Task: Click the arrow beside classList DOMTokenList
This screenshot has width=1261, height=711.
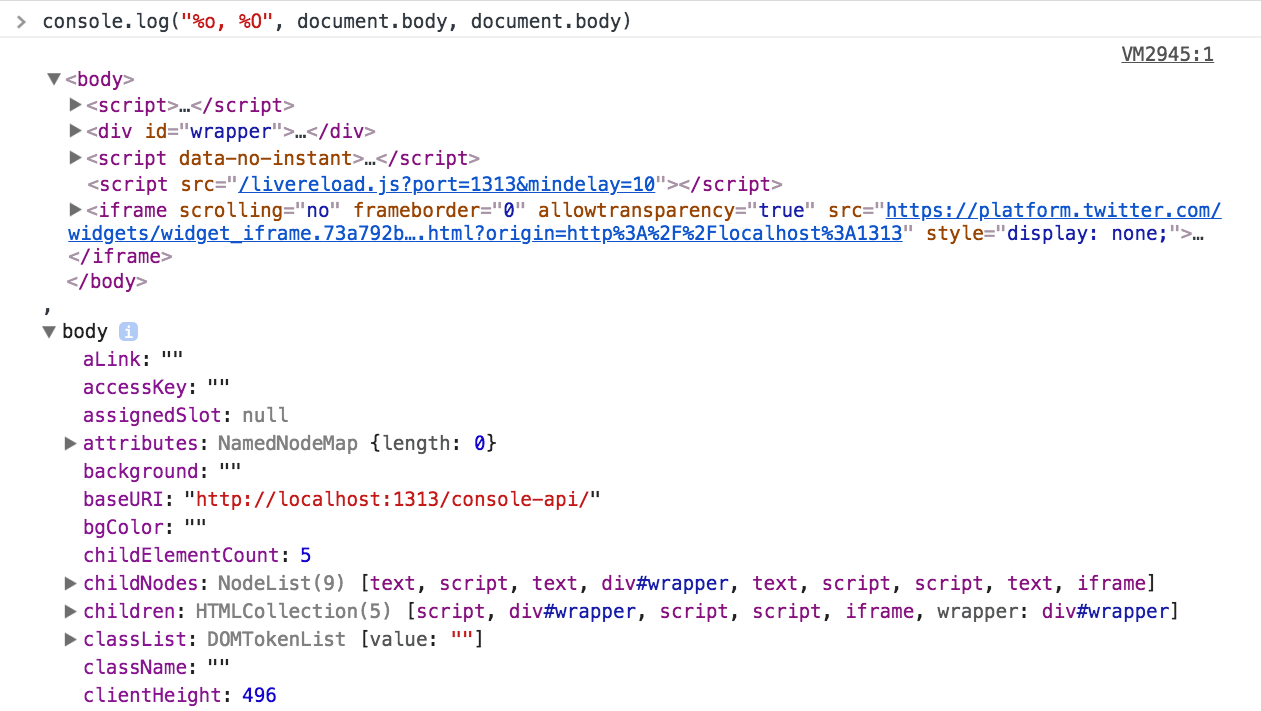Action: [x=70, y=638]
